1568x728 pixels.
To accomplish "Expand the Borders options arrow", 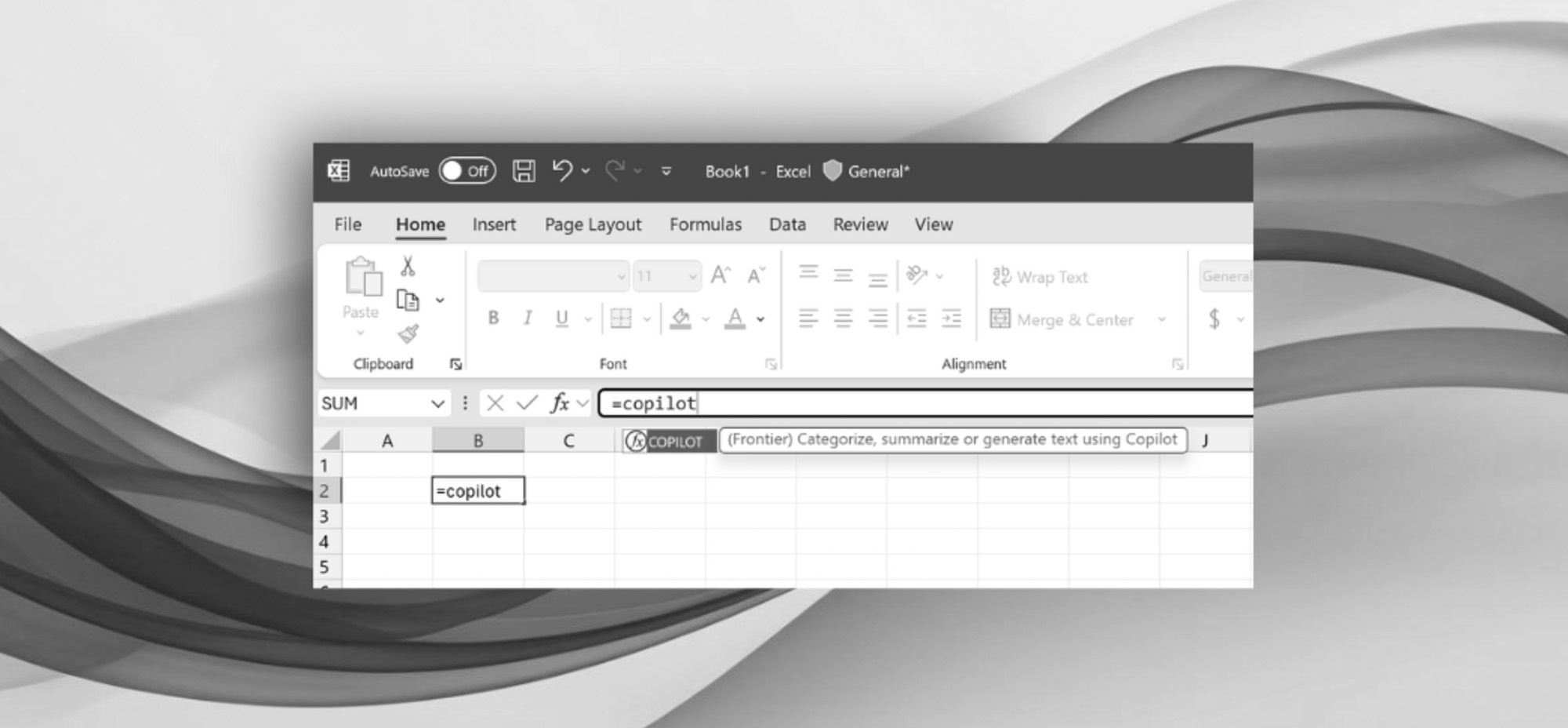I will point(647,319).
